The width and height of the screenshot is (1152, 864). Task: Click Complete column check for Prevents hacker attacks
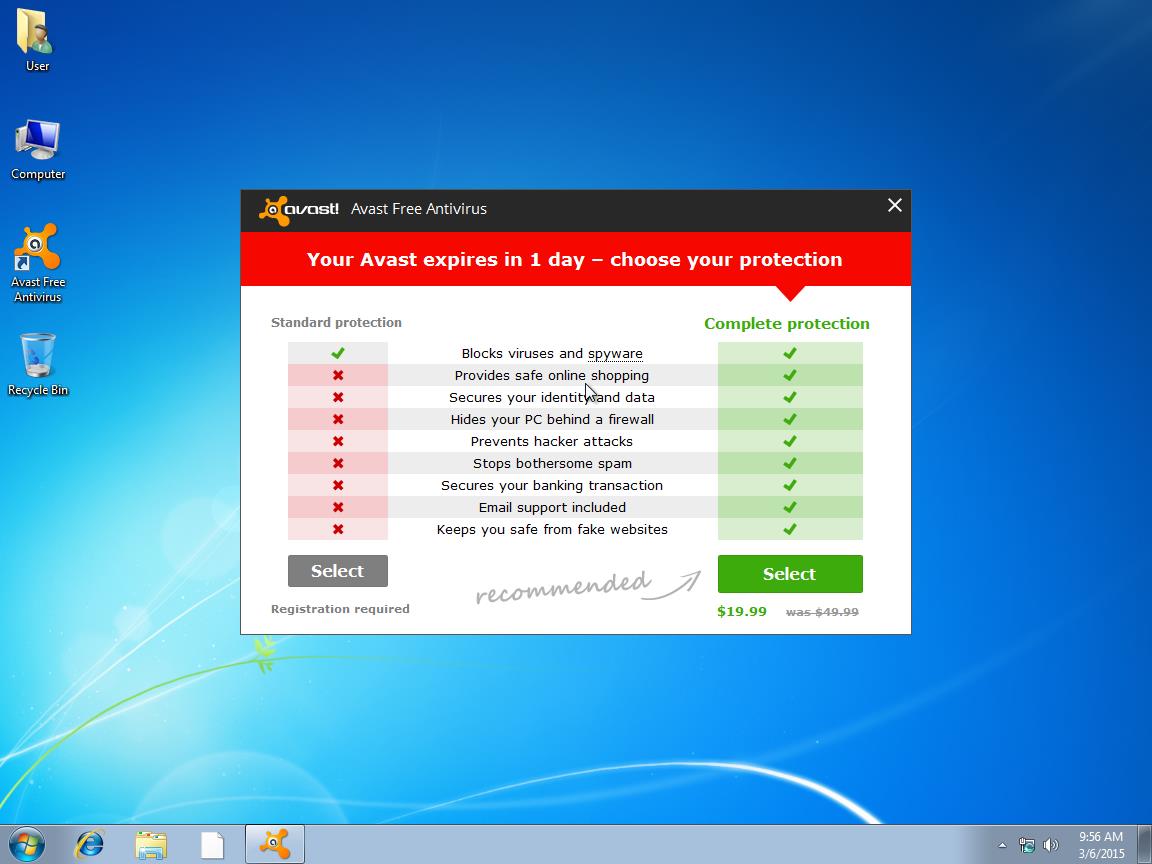point(790,442)
